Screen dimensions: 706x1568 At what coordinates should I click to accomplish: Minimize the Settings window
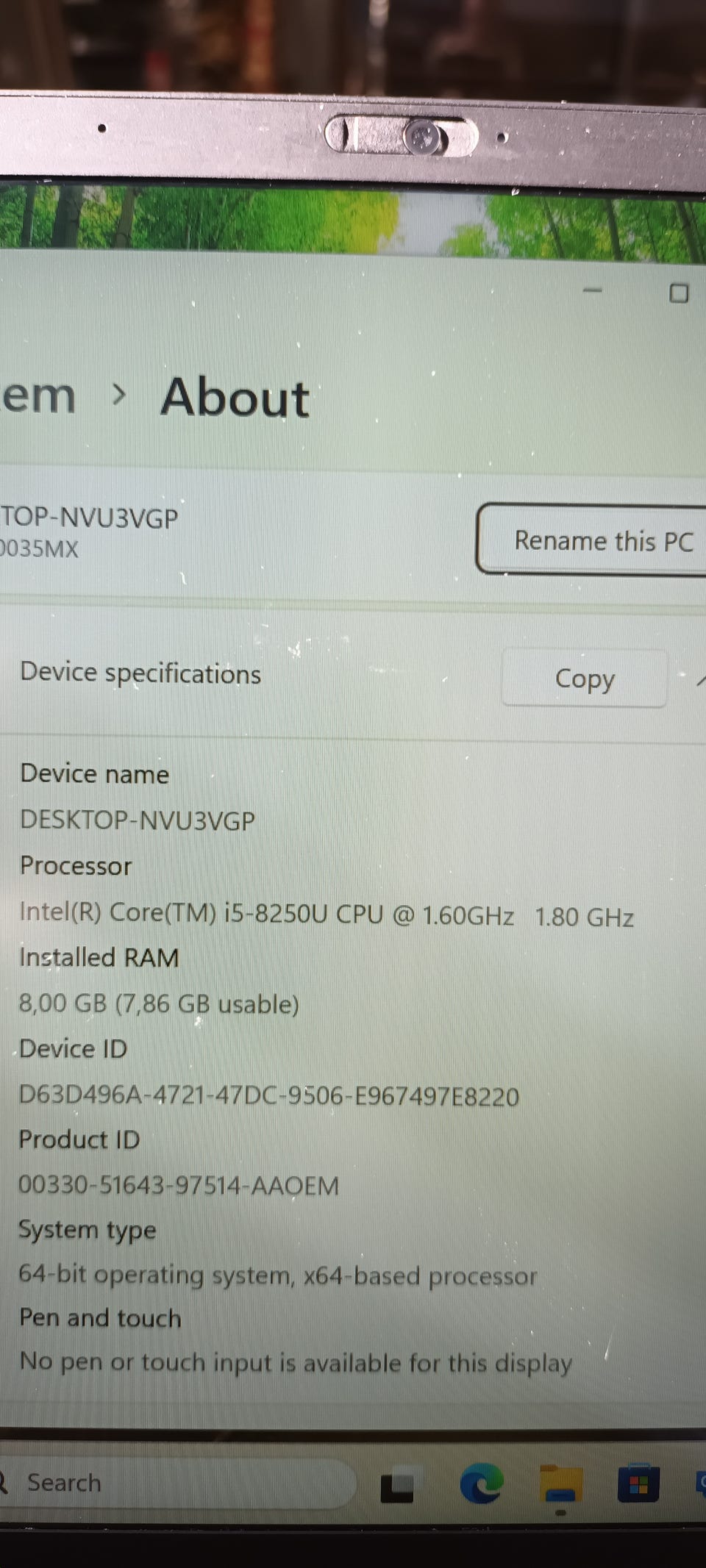tap(592, 290)
